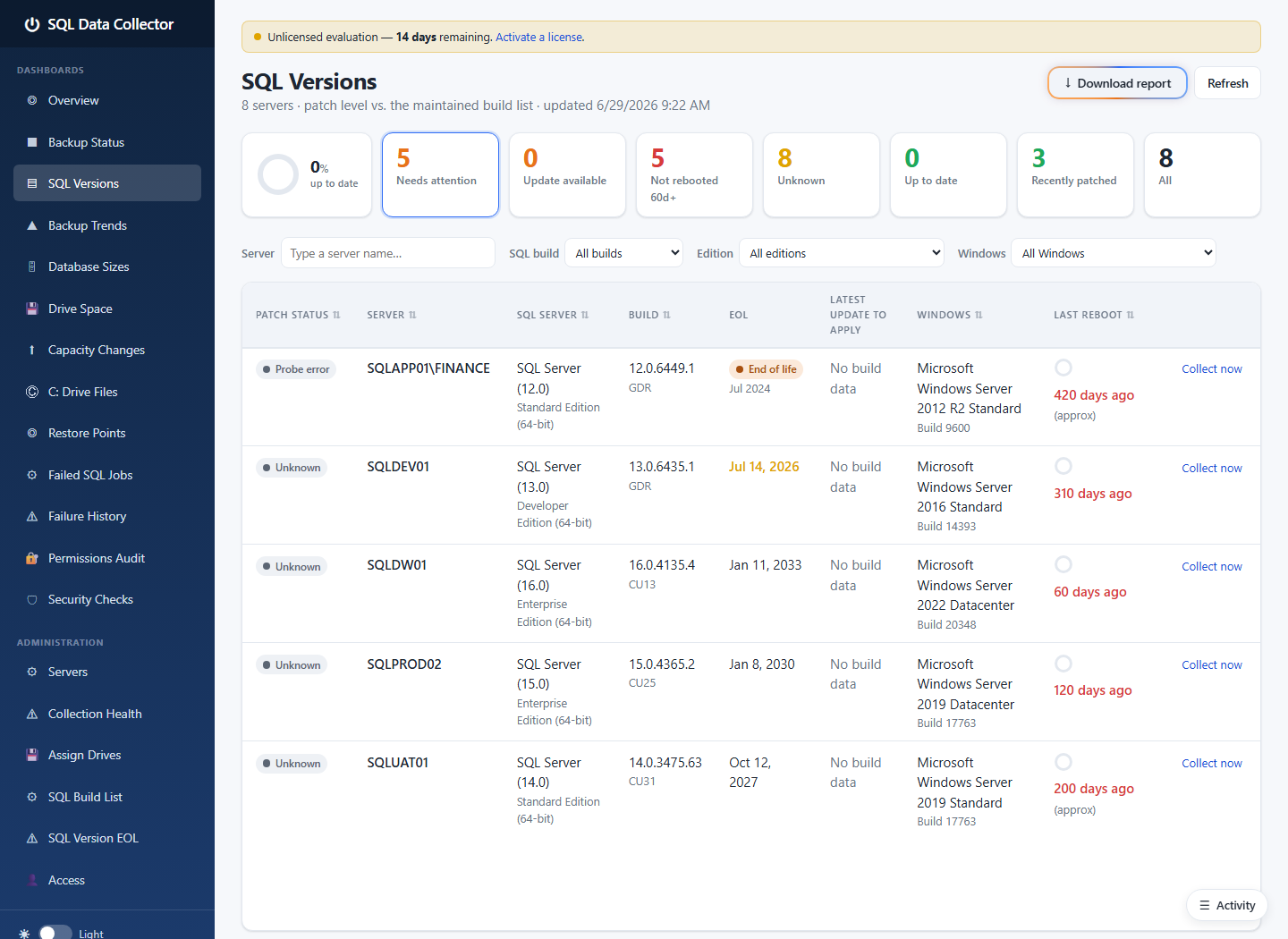Image resolution: width=1288 pixels, height=939 pixels.
Task: Open the Windows filter dropdown
Action: (1114, 253)
